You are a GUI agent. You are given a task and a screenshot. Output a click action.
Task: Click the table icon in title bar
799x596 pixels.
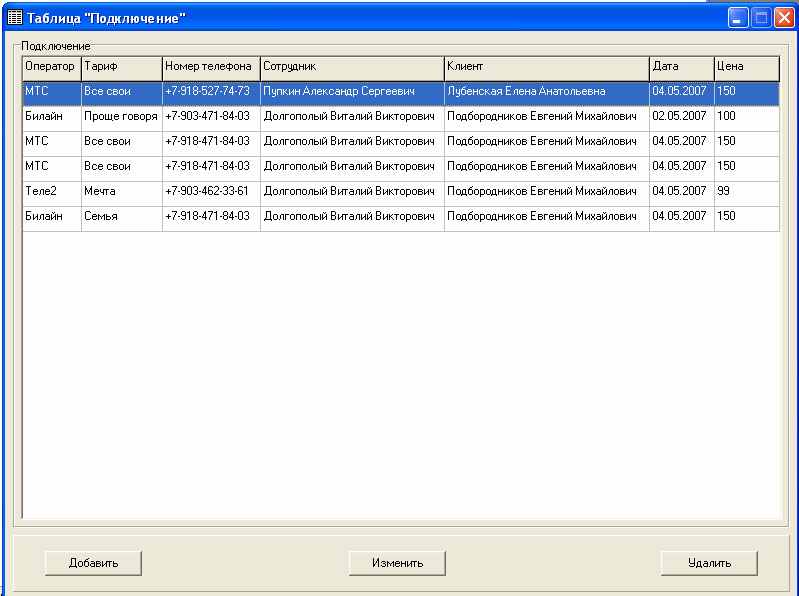[x=15, y=18]
